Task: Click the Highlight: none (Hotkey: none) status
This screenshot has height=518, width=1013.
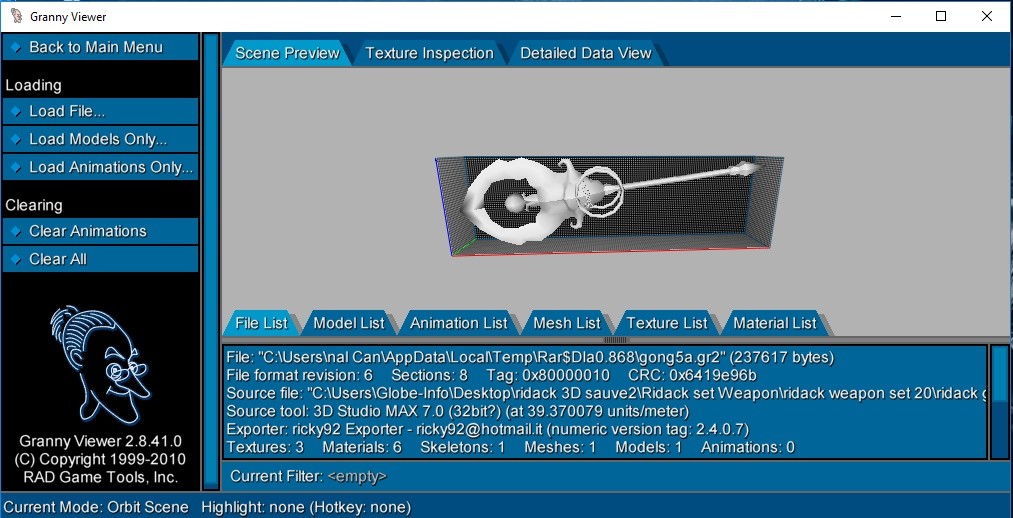Action: pyautogui.click(x=306, y=508)
